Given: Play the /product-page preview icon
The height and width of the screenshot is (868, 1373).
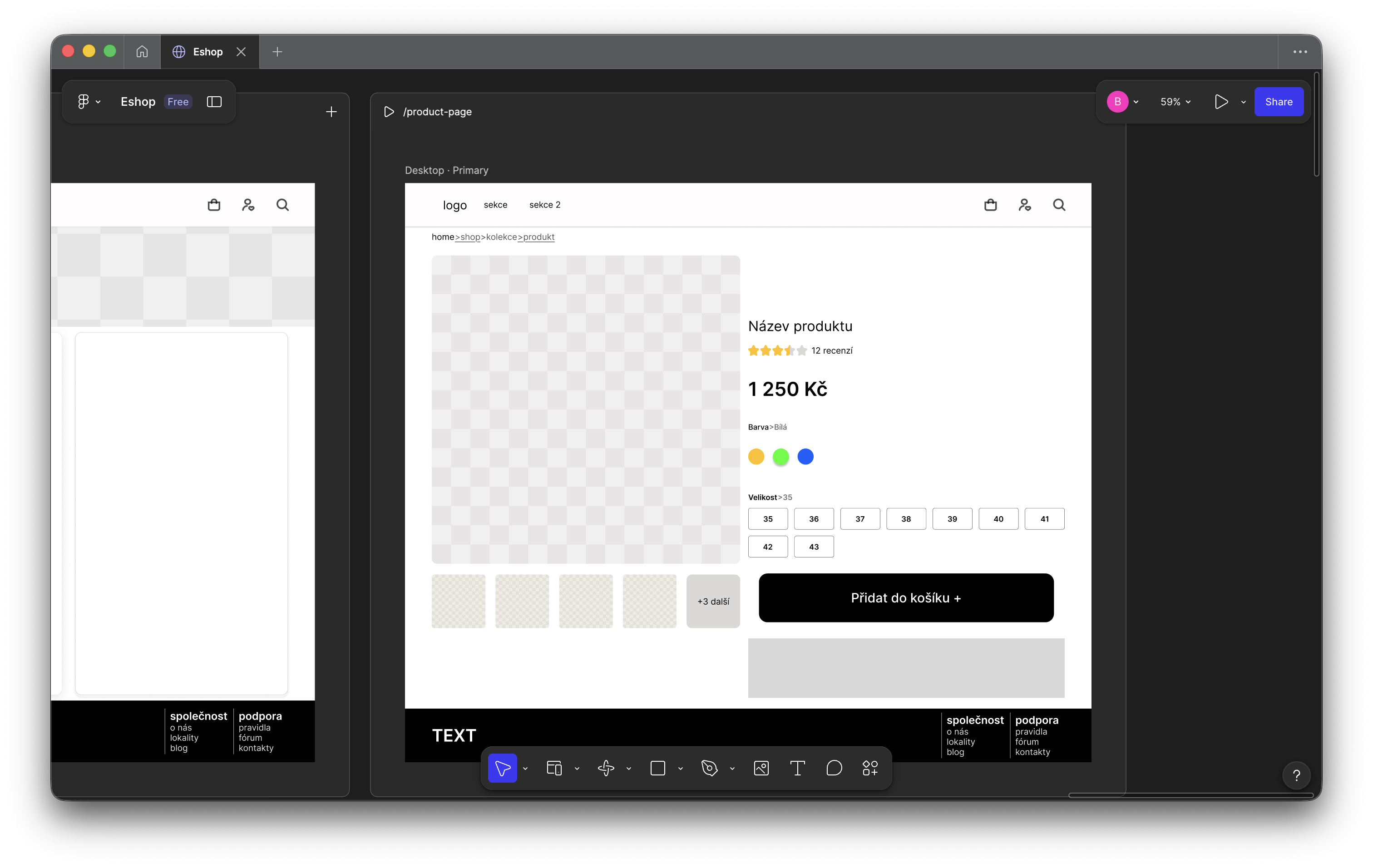Looking at the screenshot, I should click(x=389, y=112).
